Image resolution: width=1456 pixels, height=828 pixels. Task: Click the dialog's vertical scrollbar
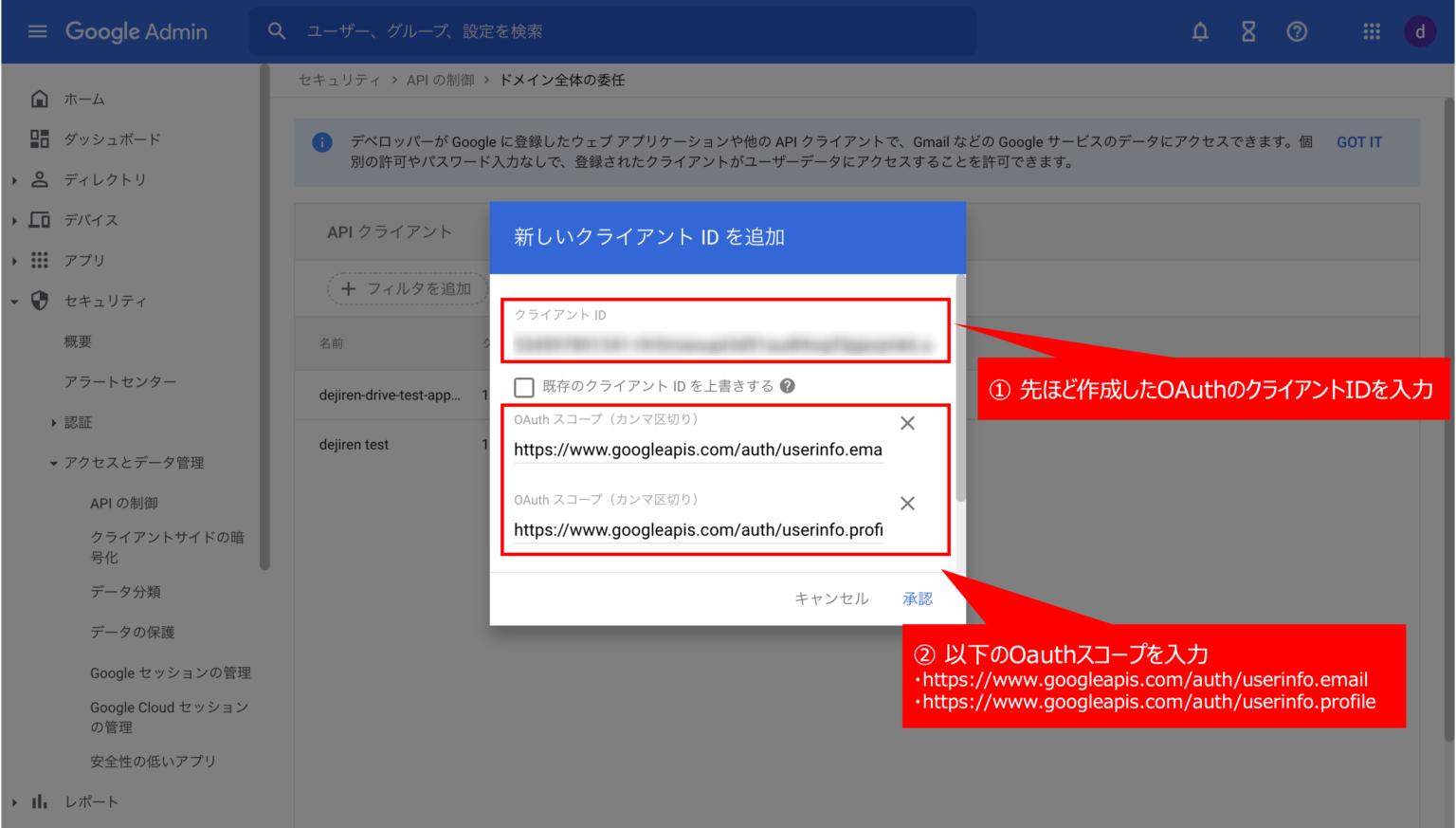click(x=960, y=388)
